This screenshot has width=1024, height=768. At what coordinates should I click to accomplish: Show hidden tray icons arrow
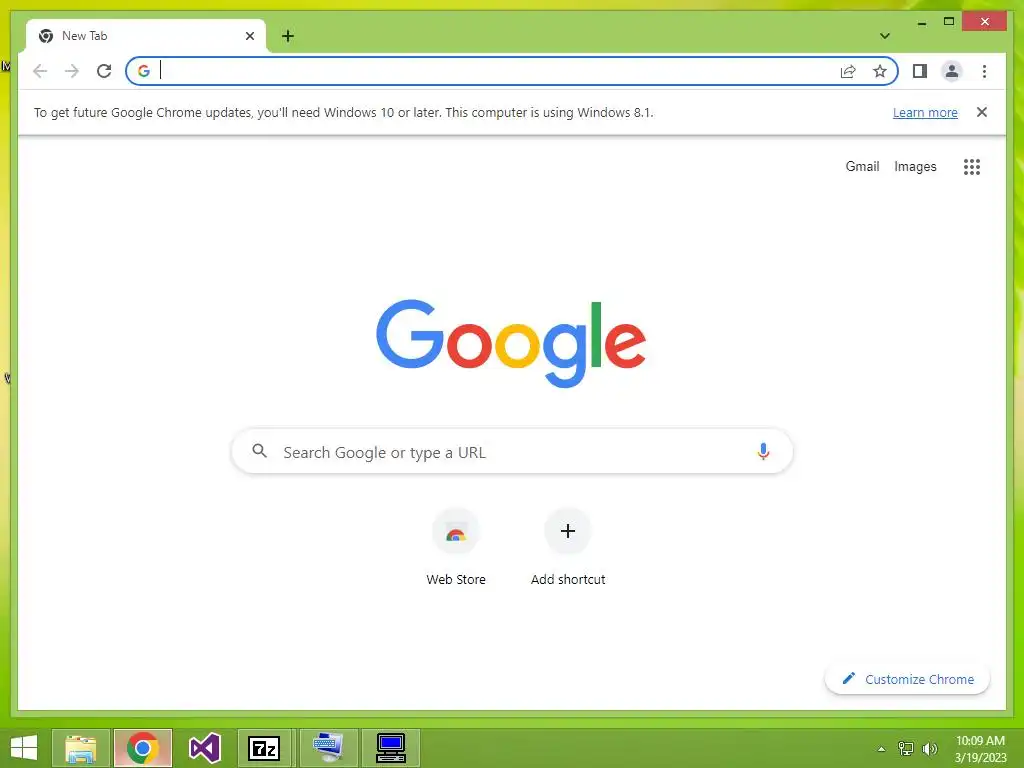(x=882, y=749)
